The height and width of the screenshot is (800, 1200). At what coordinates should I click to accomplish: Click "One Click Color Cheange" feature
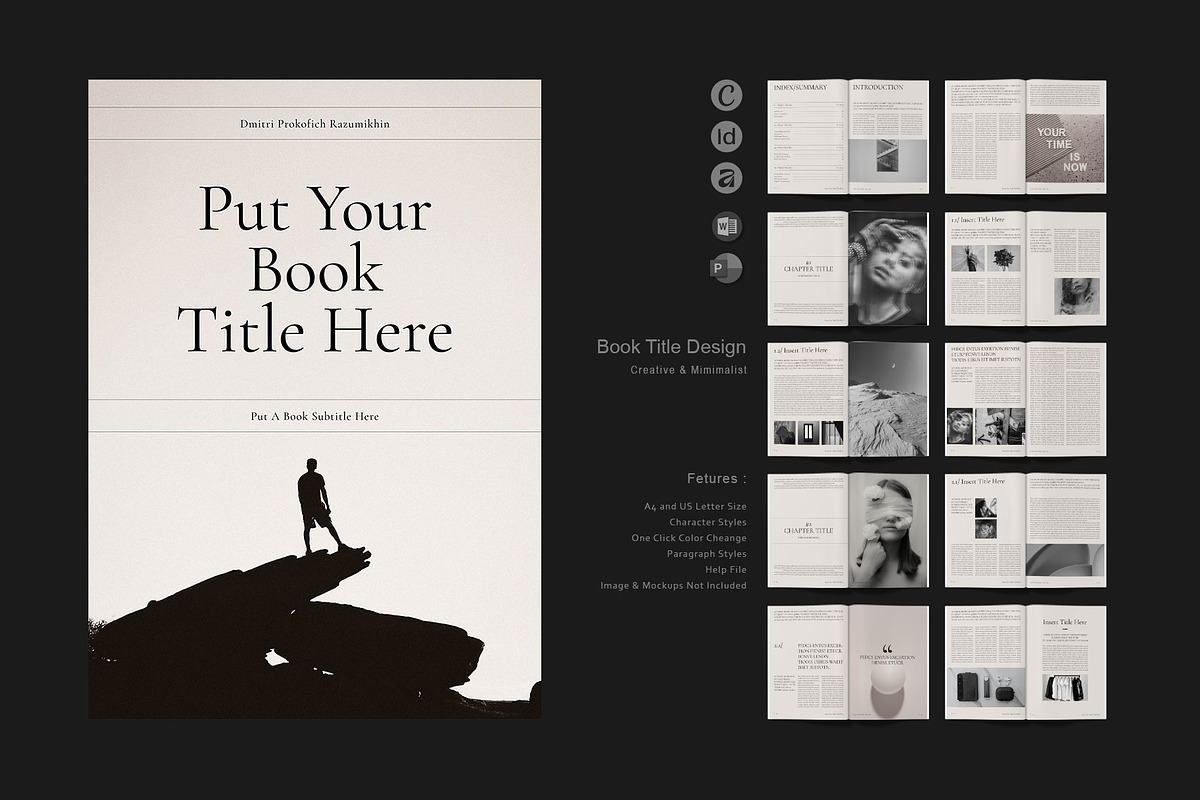[689, 538]
